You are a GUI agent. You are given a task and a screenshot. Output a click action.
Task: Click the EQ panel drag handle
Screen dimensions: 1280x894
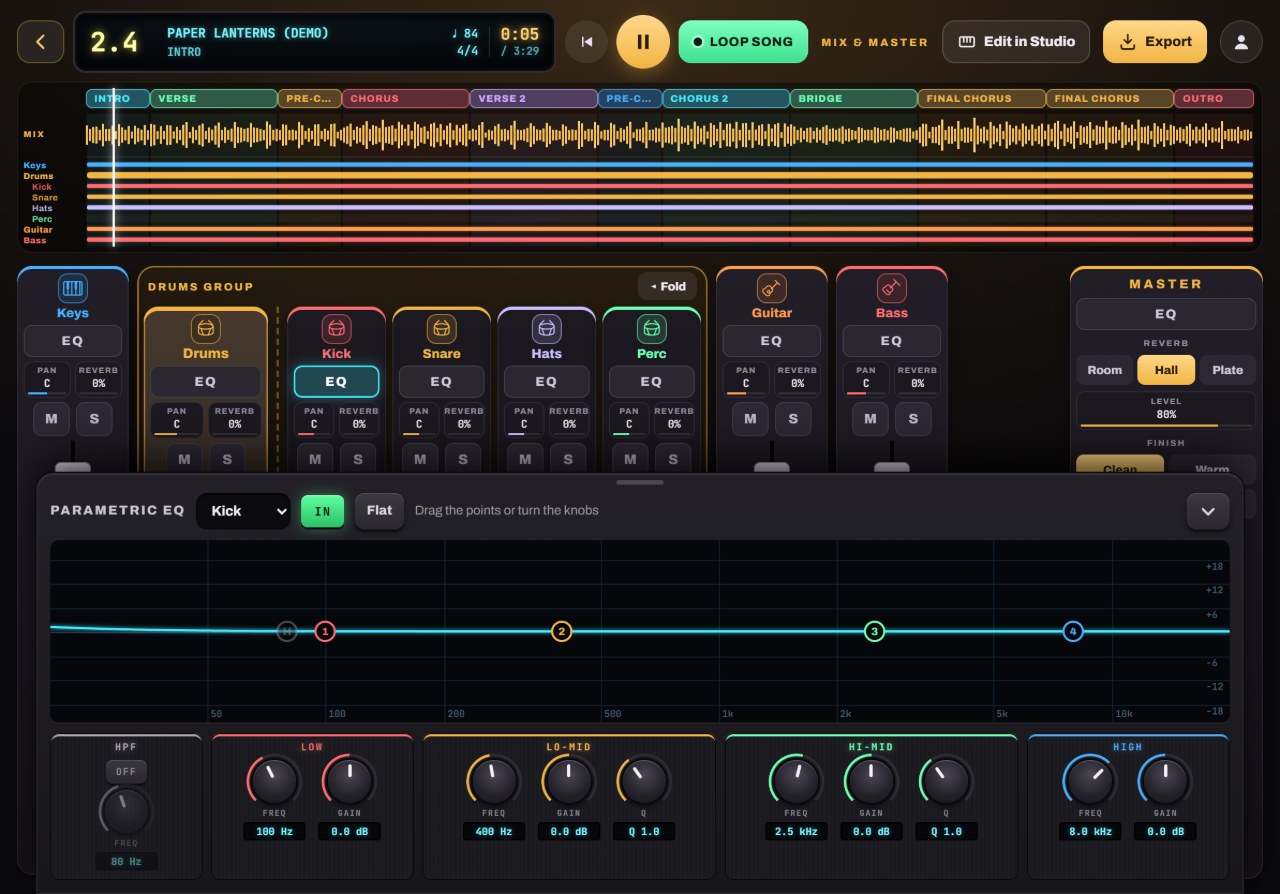point(640,482)
